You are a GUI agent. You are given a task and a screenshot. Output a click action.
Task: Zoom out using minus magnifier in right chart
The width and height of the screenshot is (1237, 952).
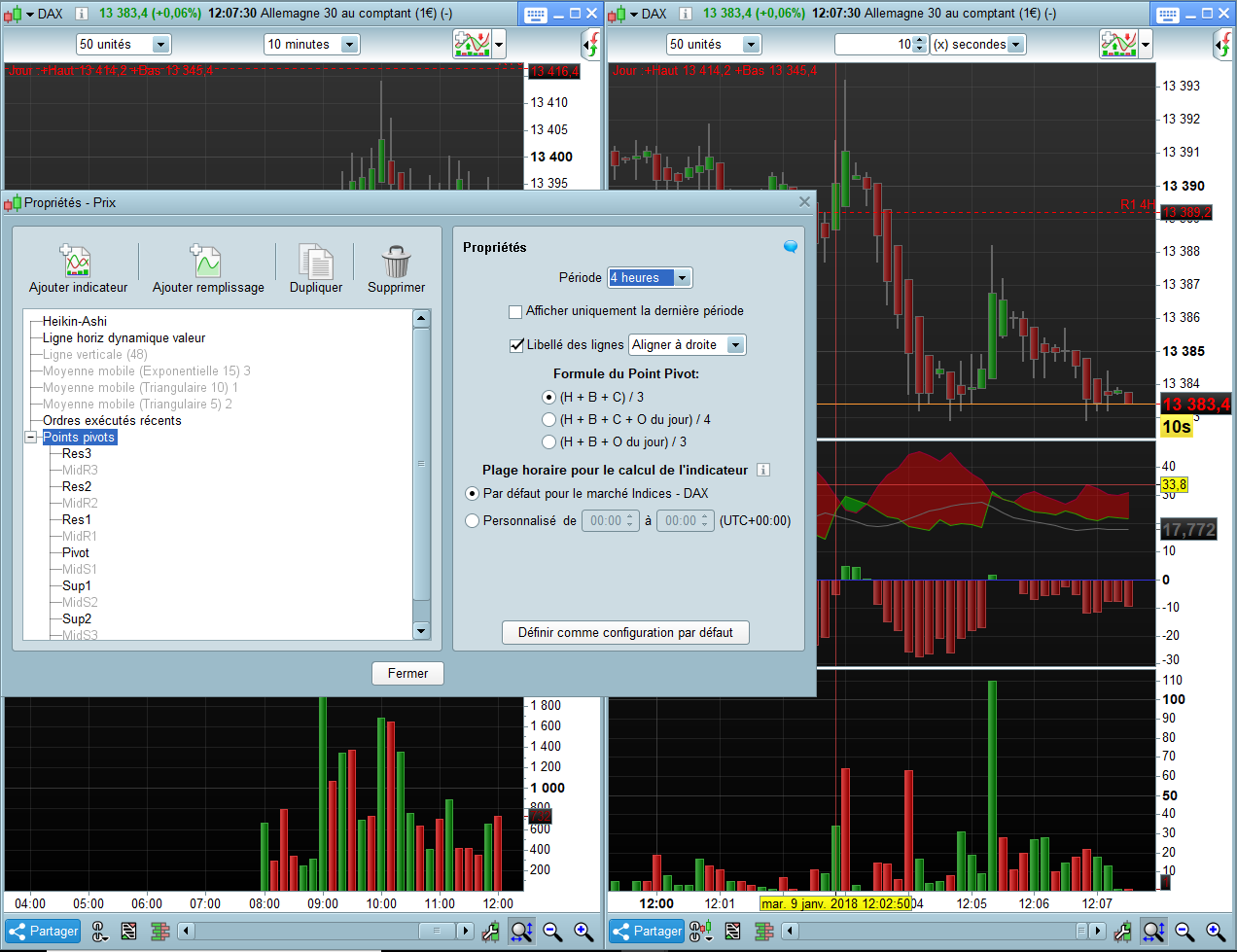pyautogui.click(x=1184, y=932)
